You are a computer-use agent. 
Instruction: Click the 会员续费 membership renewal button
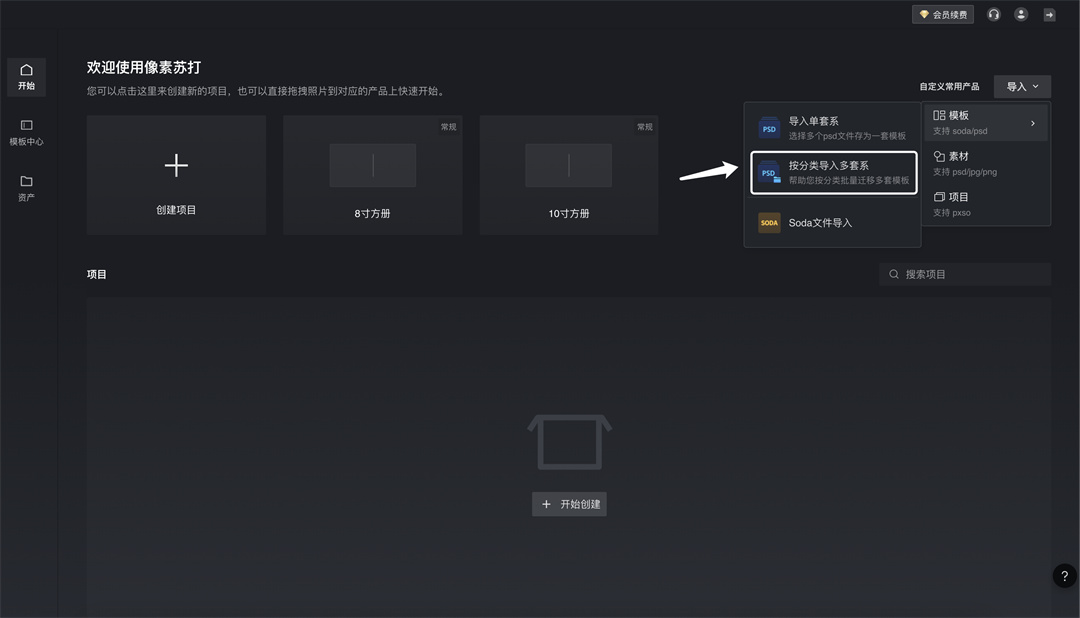[942, 14]
